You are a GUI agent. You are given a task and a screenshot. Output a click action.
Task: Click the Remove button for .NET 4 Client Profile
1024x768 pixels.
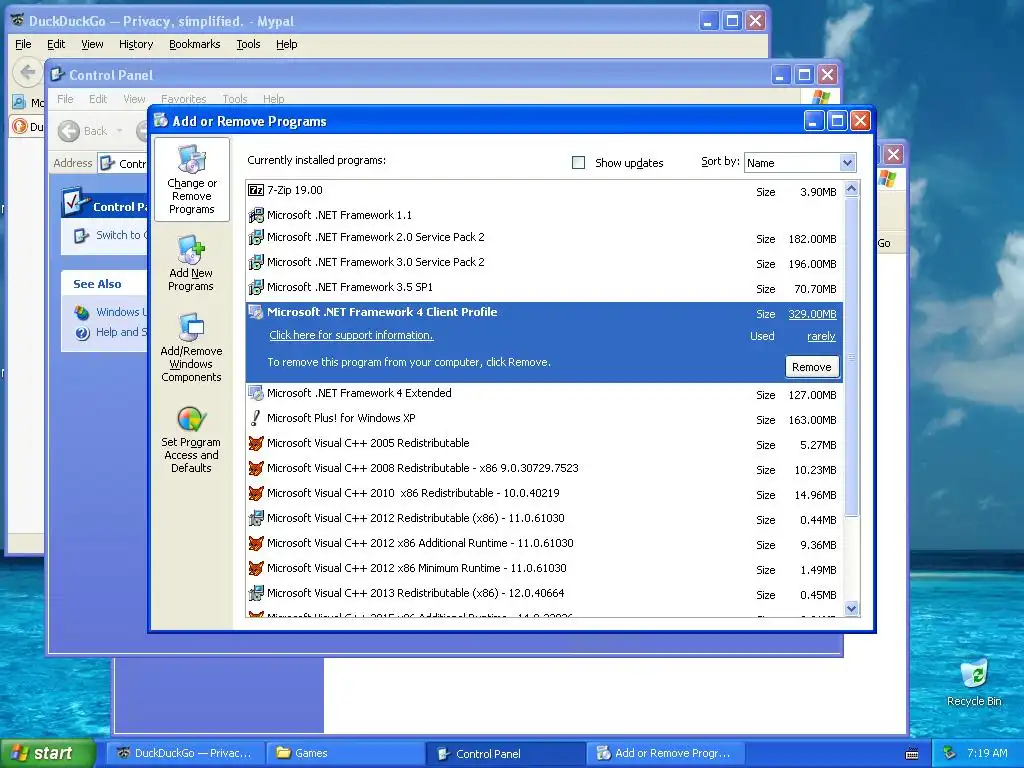click(811, 367)
